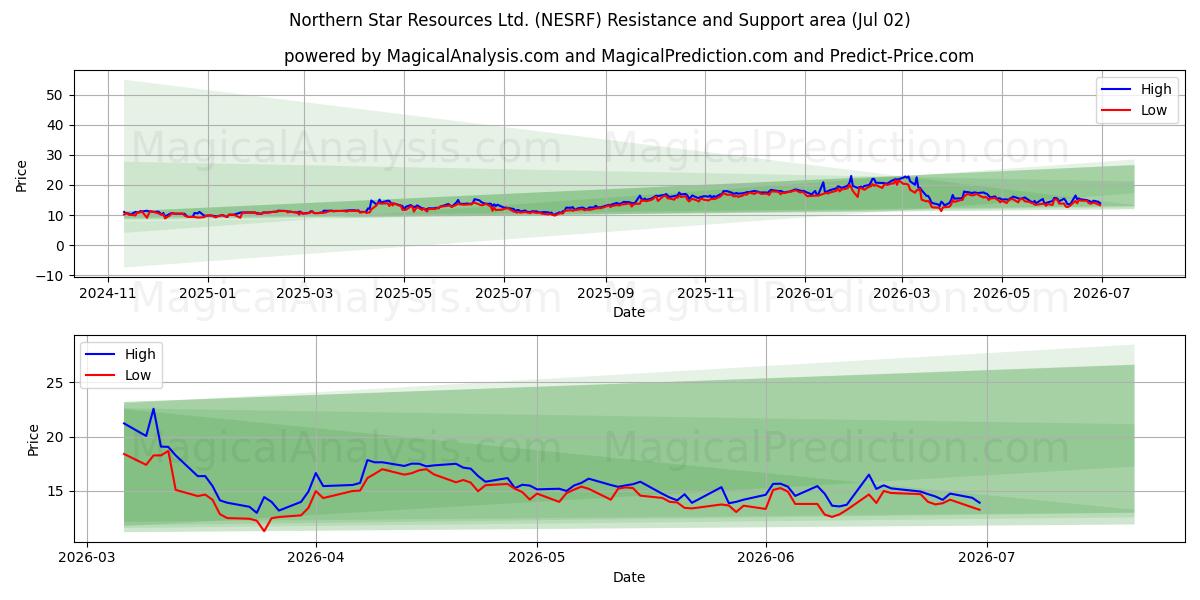This screenshot has width=1200, height=600.
Task: Click the '2024-11' tick label
Action: [108, 293]
